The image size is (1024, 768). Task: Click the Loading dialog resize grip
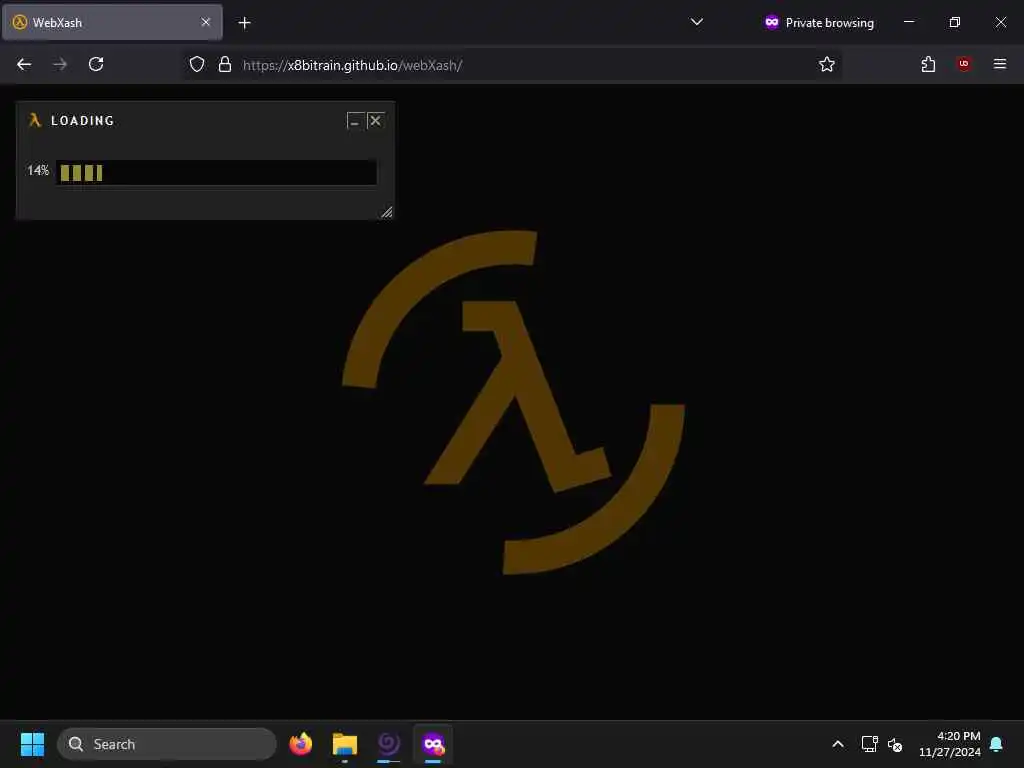pos(387,212)
